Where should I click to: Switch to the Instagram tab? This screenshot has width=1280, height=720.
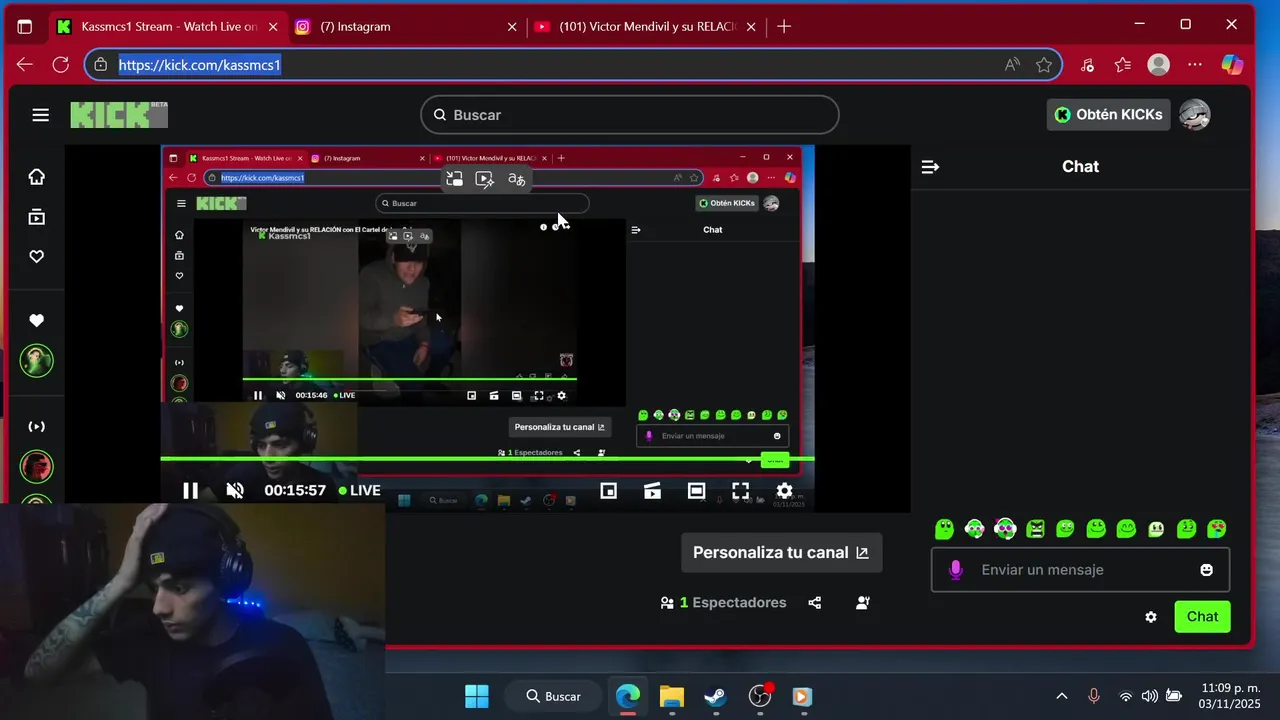[x=408, y=27]
